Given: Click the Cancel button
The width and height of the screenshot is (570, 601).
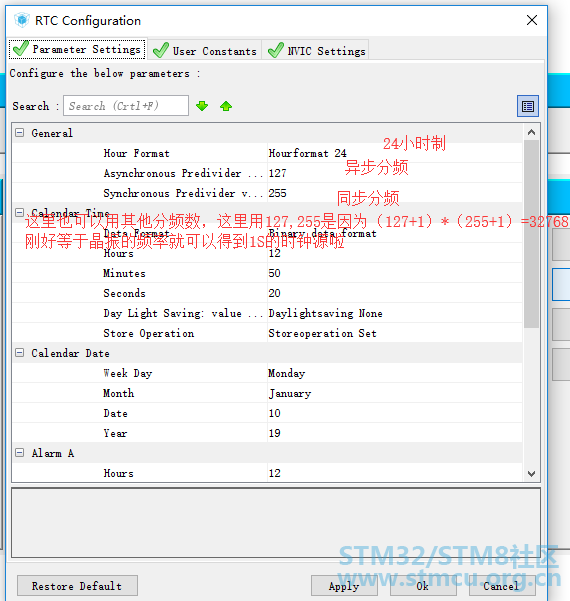Looking at the screenshot, I should [x=501, y=586].
